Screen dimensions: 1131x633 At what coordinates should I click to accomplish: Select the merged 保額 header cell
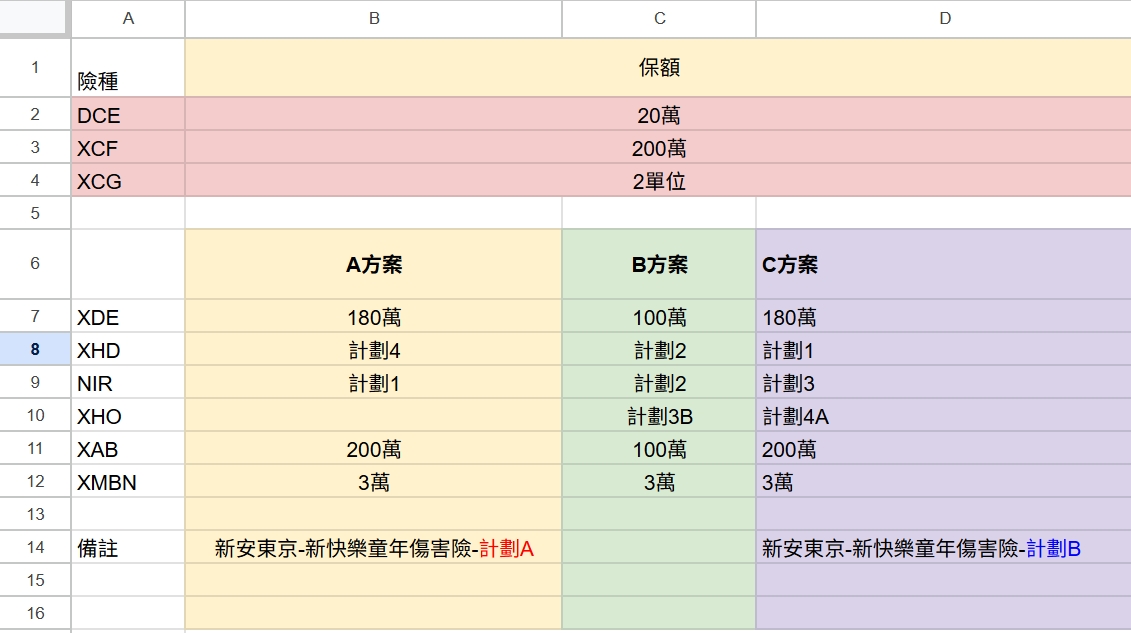tap(658, 68)
